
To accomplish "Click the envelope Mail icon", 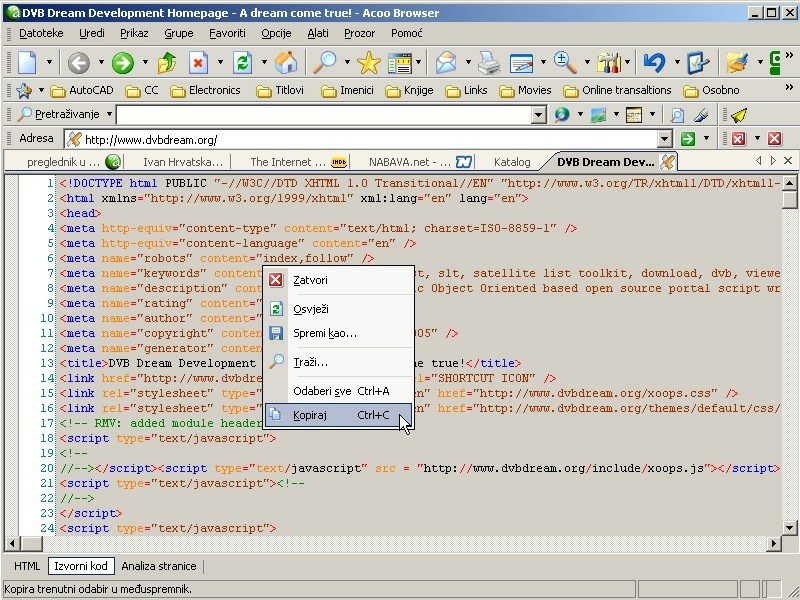I will (446, 63).
